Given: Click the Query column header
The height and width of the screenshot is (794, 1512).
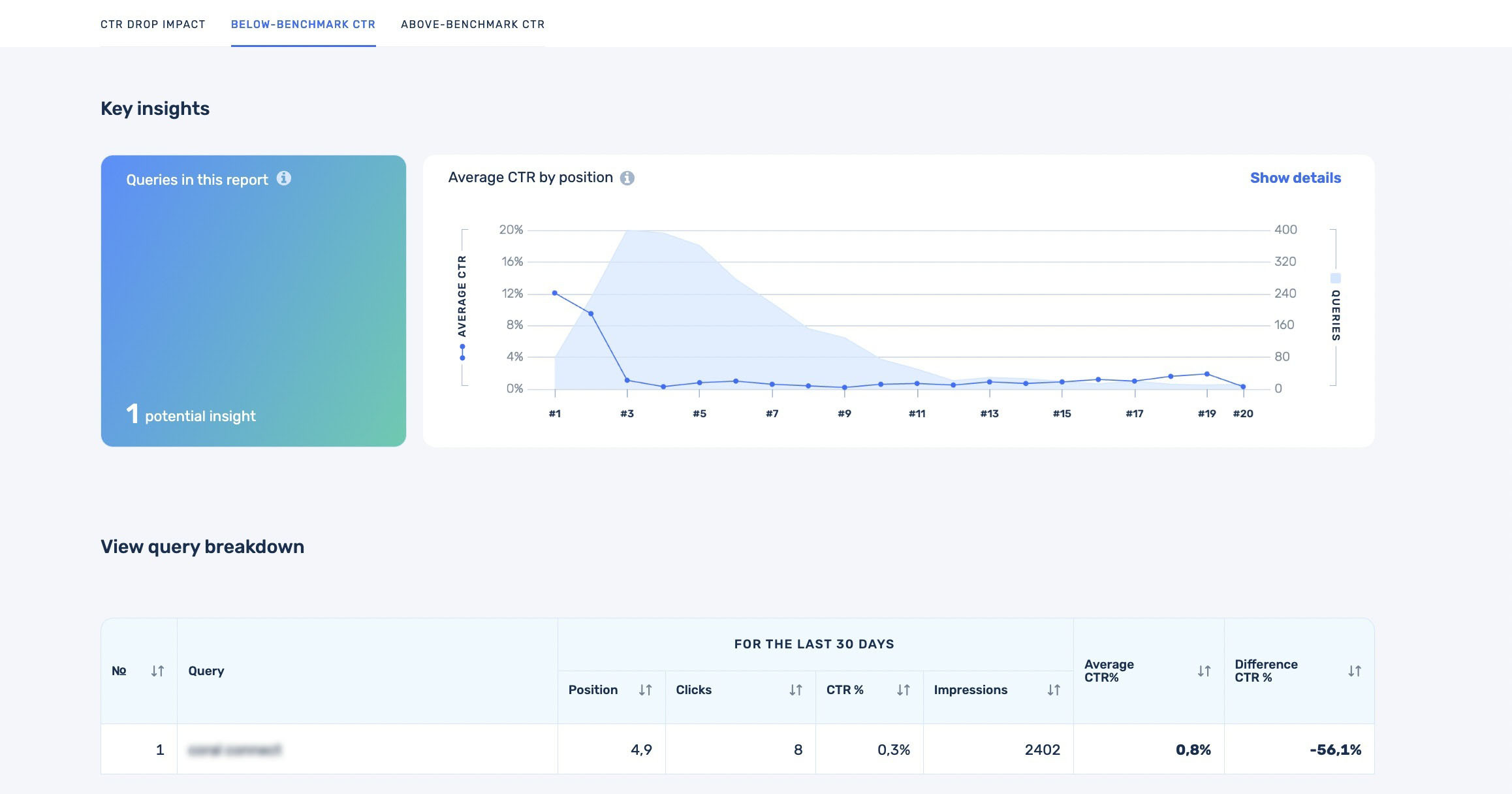Looking at the screenshot, I should point(206,671).
